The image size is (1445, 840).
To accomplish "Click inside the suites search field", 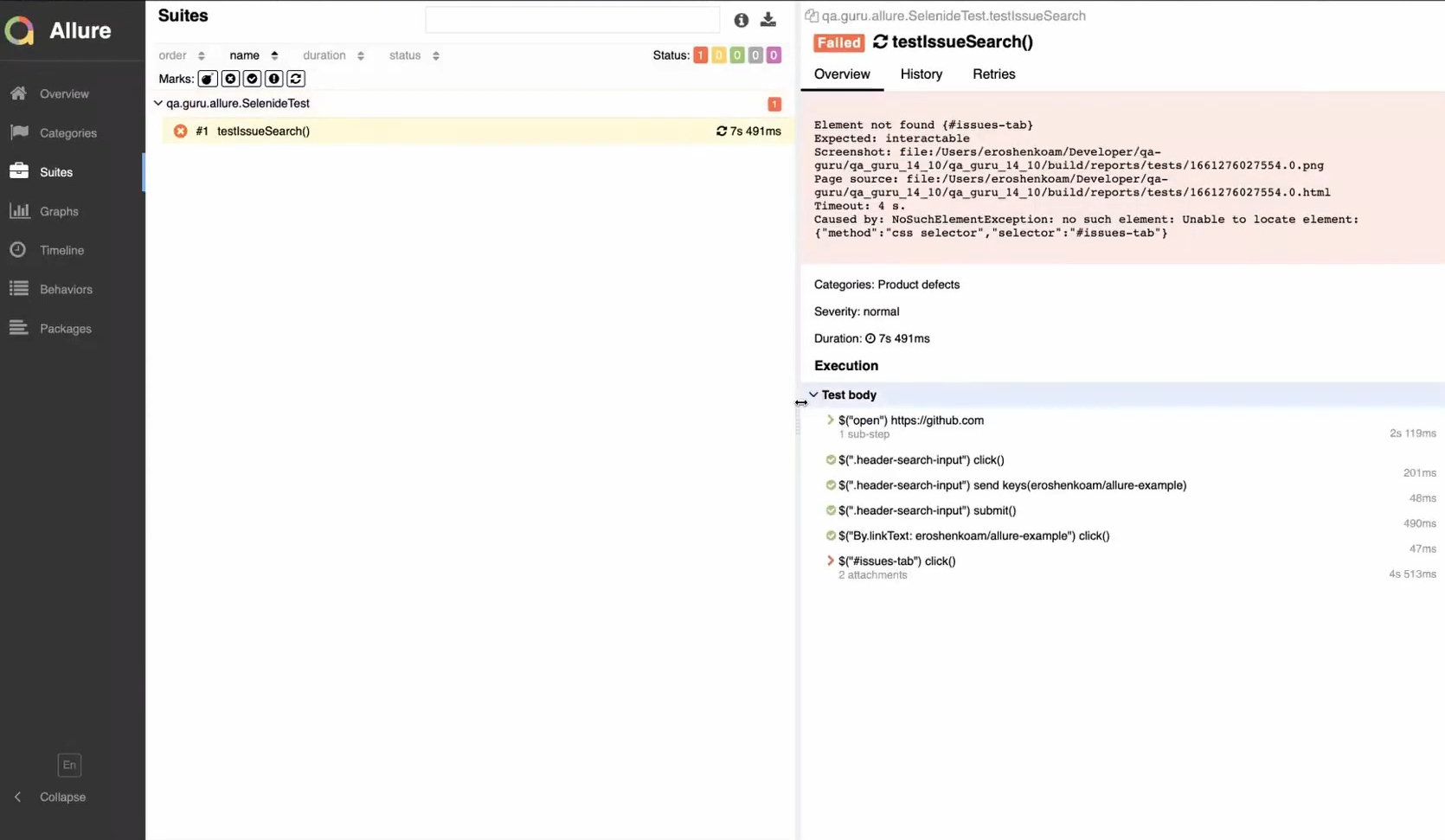I will pyautogui.click(x=573, y=19).
